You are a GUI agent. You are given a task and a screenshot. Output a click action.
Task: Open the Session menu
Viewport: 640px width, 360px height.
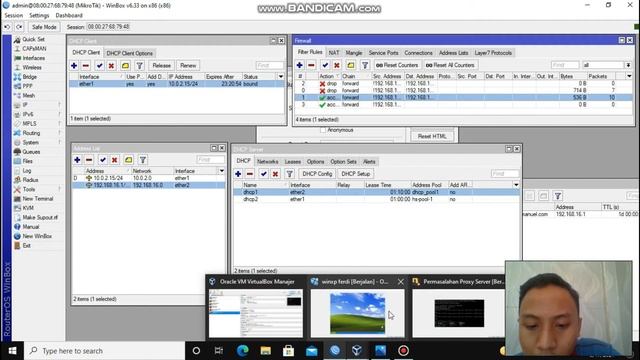coord(14,16)
